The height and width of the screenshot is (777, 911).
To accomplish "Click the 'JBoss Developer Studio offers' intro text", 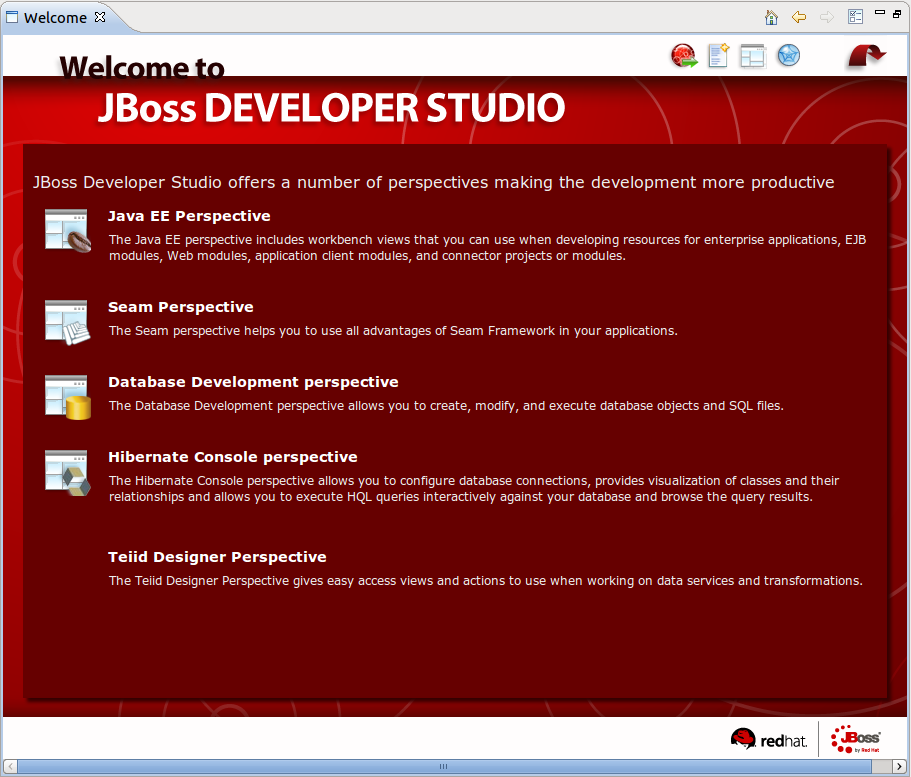I will 433,182.
